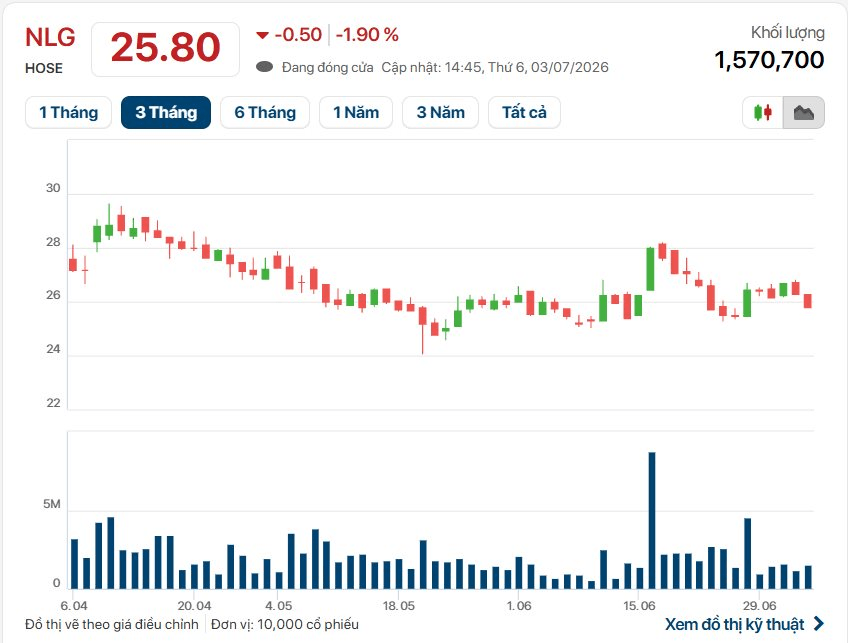
Task: Click the 1,570,700 volume figure
Action: click(x=769, y=59)
